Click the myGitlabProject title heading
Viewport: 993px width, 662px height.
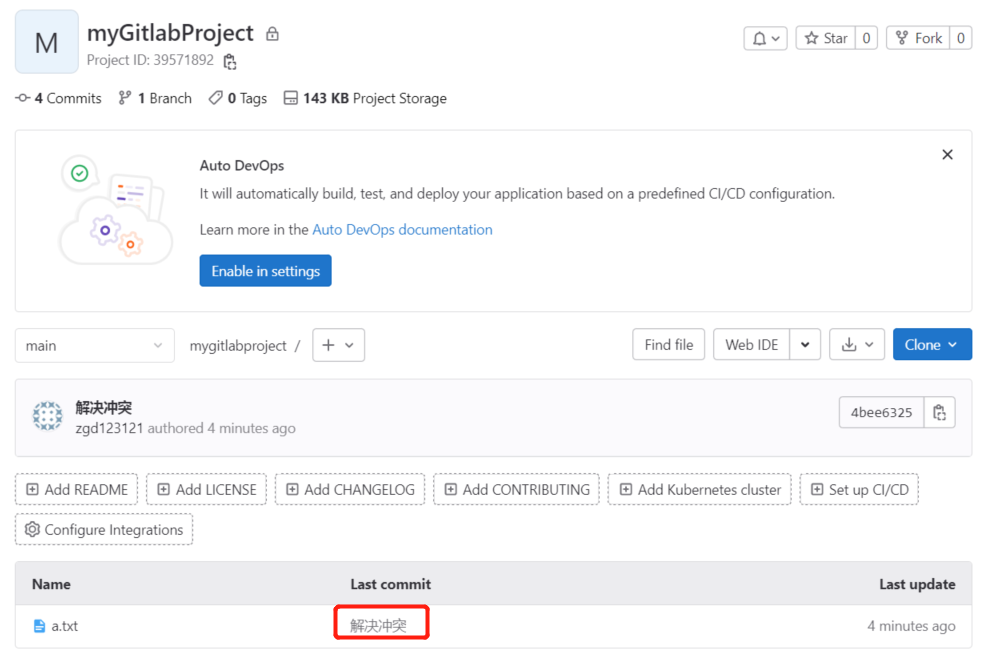(170, 33)
